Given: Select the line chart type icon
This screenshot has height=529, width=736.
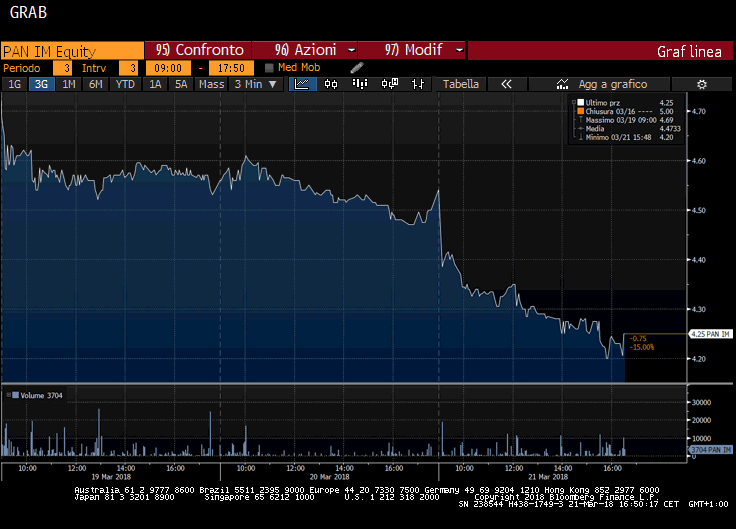Looking at the screenshot, I should click(302, 84).
